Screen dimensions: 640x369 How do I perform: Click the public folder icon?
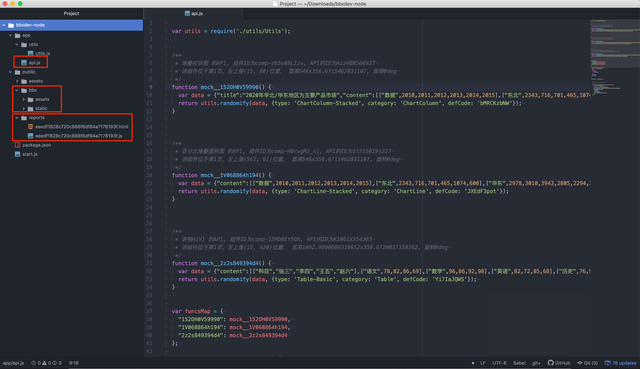coord(18,72)
